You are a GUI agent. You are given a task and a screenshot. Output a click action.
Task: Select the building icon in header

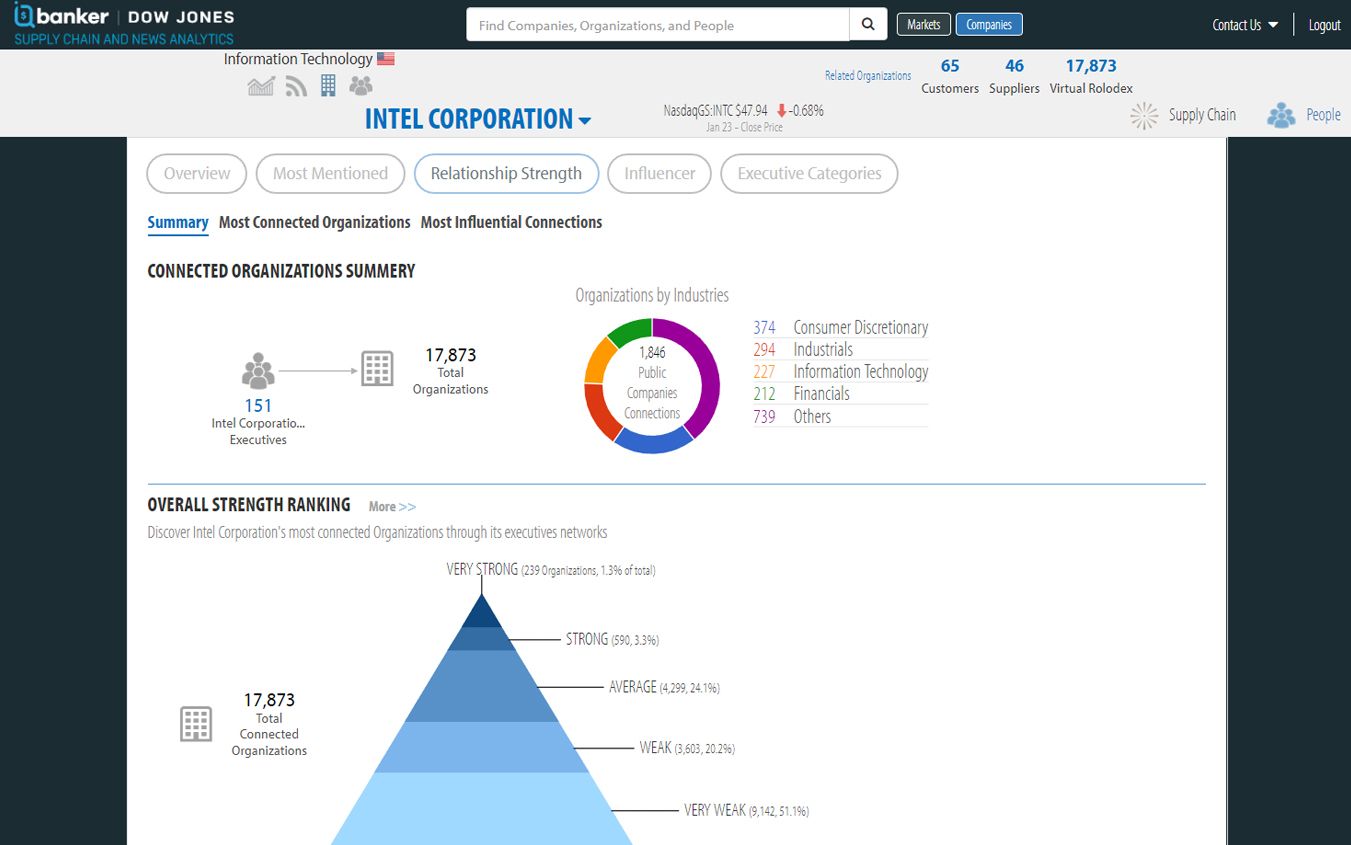click(328, 86)
